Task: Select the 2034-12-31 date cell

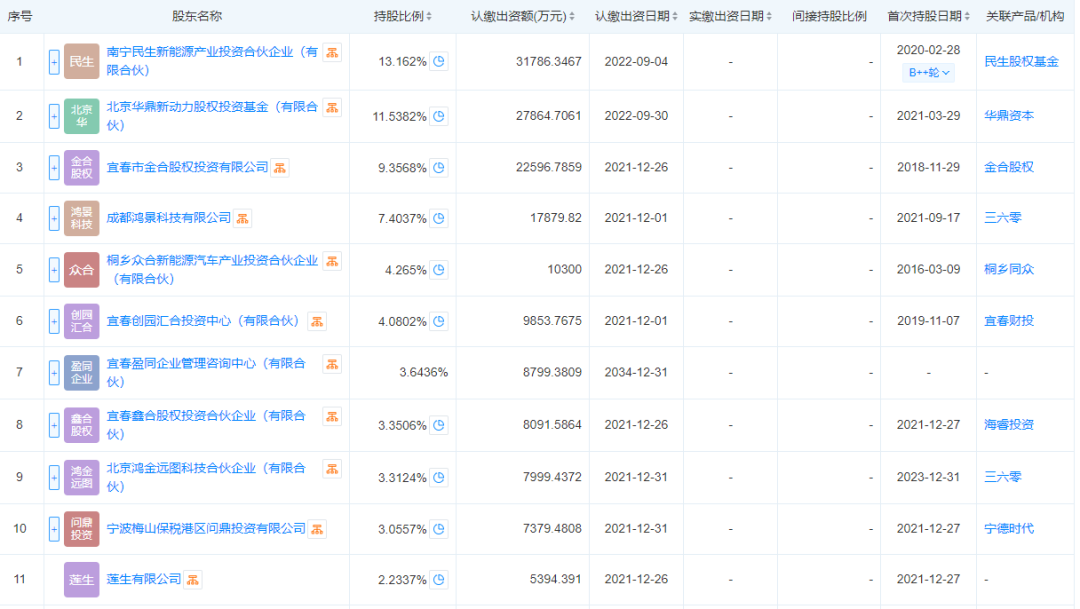Action: point(636,372)
